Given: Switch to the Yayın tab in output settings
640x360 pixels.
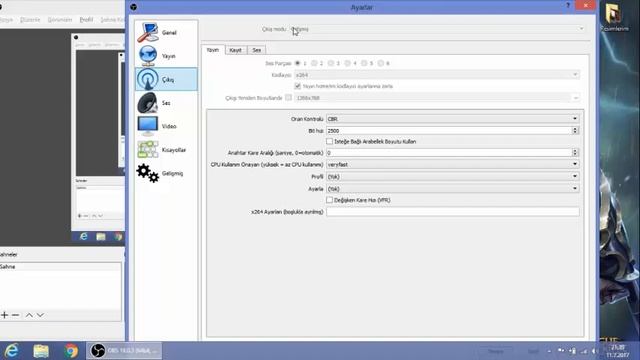Looking at the screenshot, I should pyautogui.click(x=213, y=50).
